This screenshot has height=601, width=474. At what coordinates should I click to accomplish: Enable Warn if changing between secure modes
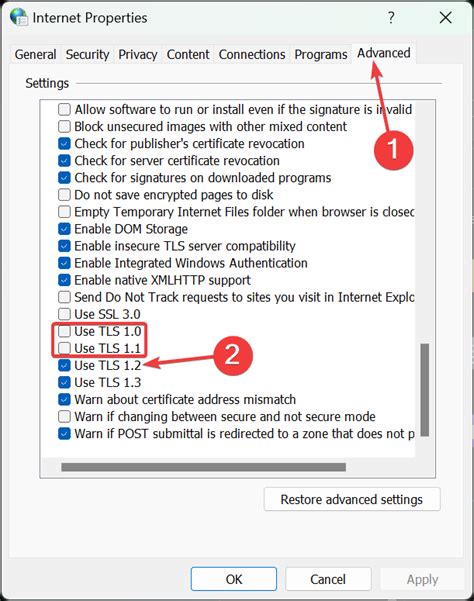click(64, 416)
